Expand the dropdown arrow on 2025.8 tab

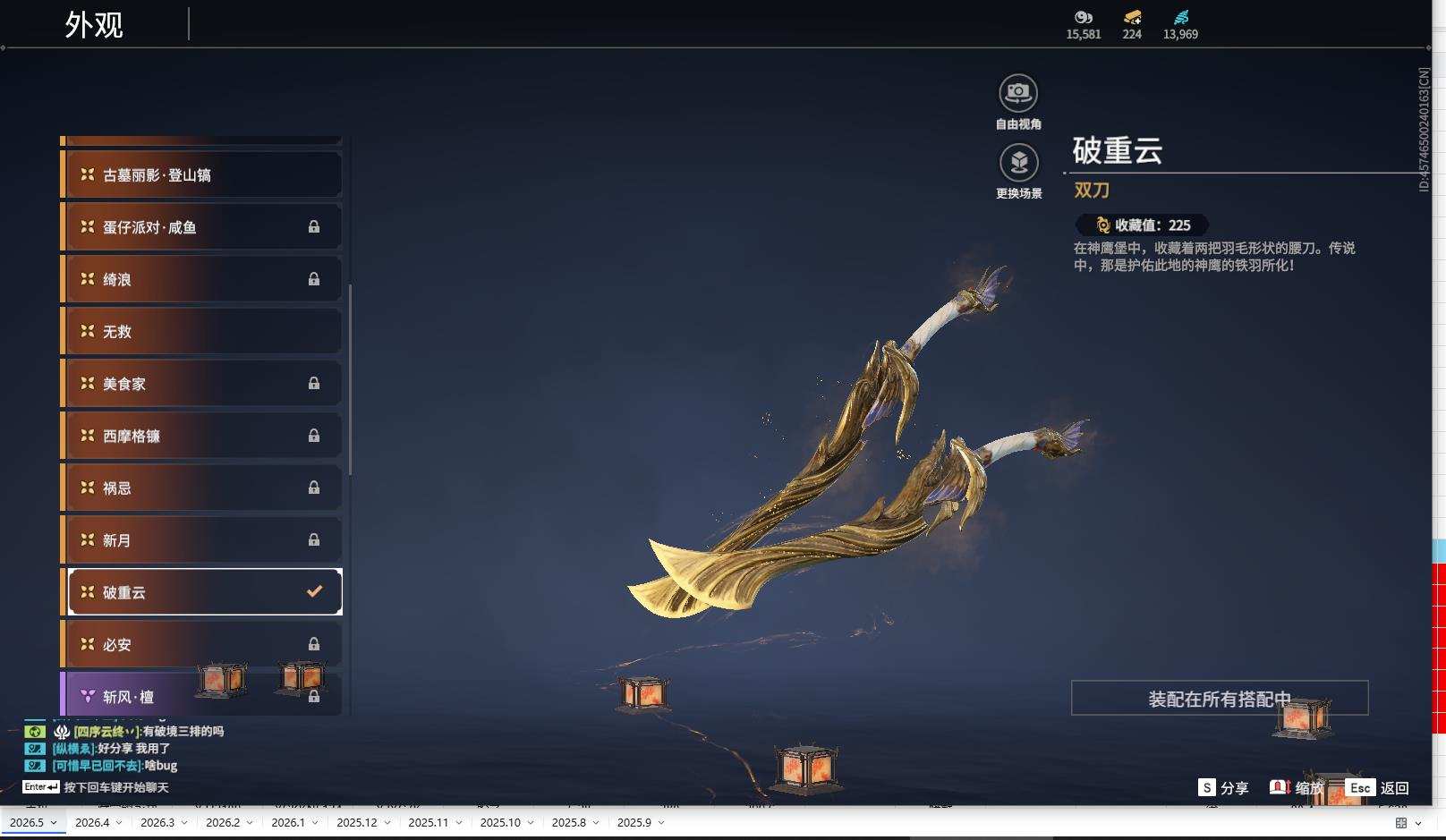point(596,823)
